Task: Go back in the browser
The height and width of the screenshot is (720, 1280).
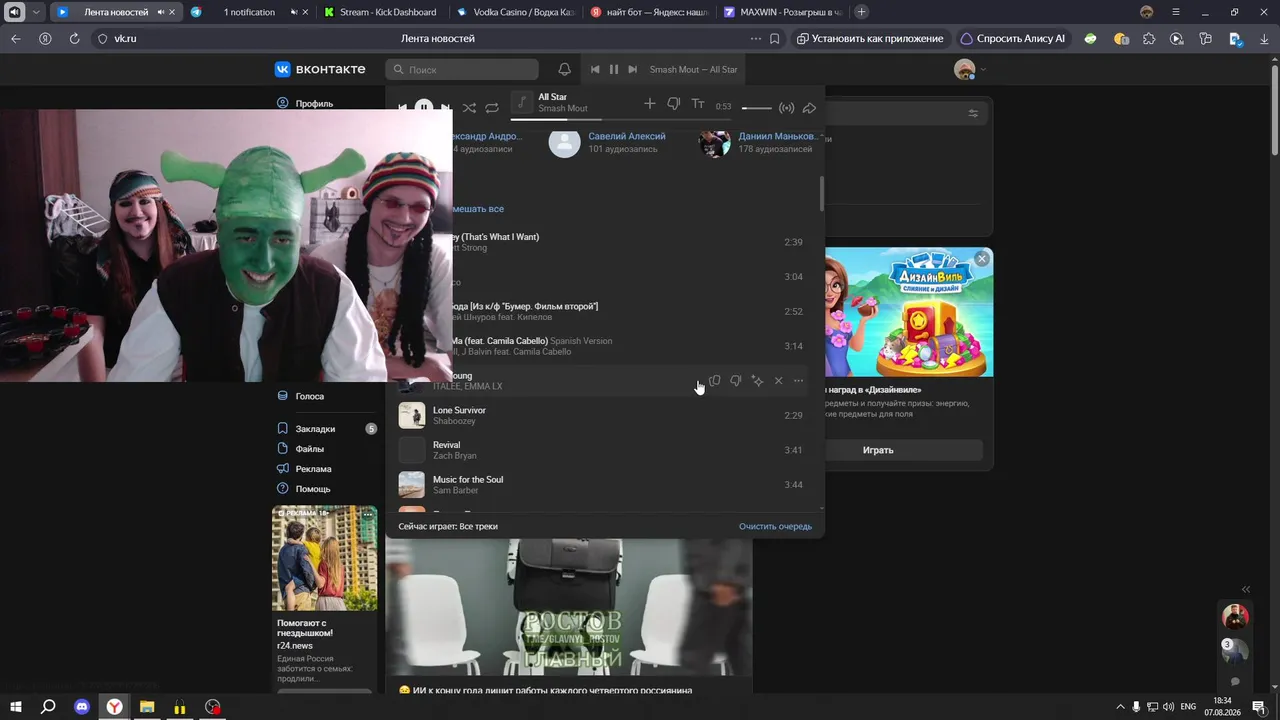Action: point(15,39)
